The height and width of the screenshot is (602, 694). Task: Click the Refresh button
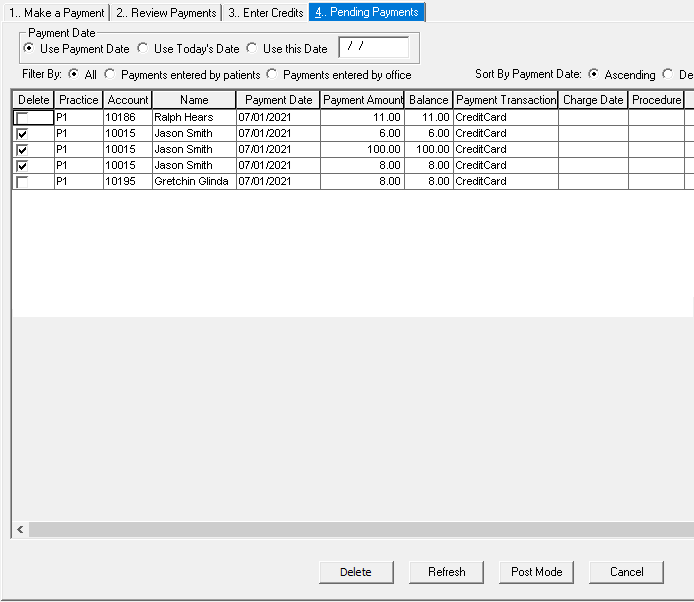tap(446, 572)
